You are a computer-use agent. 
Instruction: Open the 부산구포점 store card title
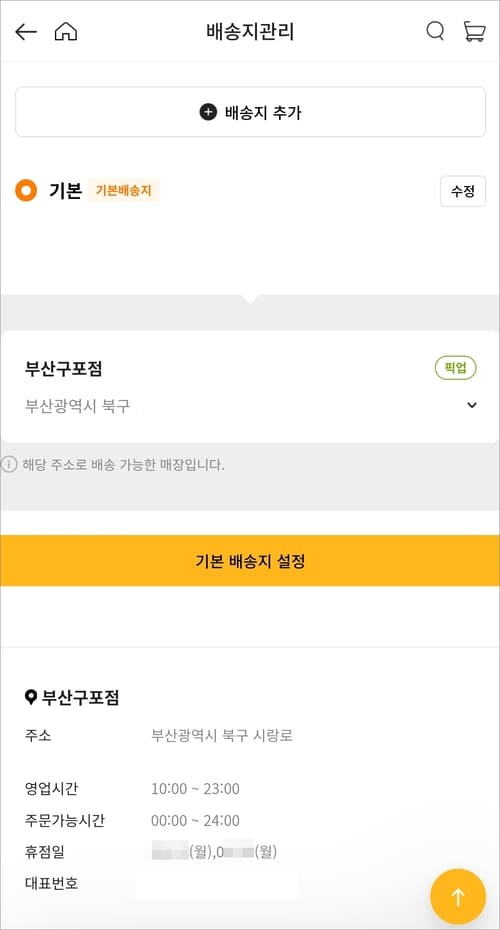[x=63, y=369]
